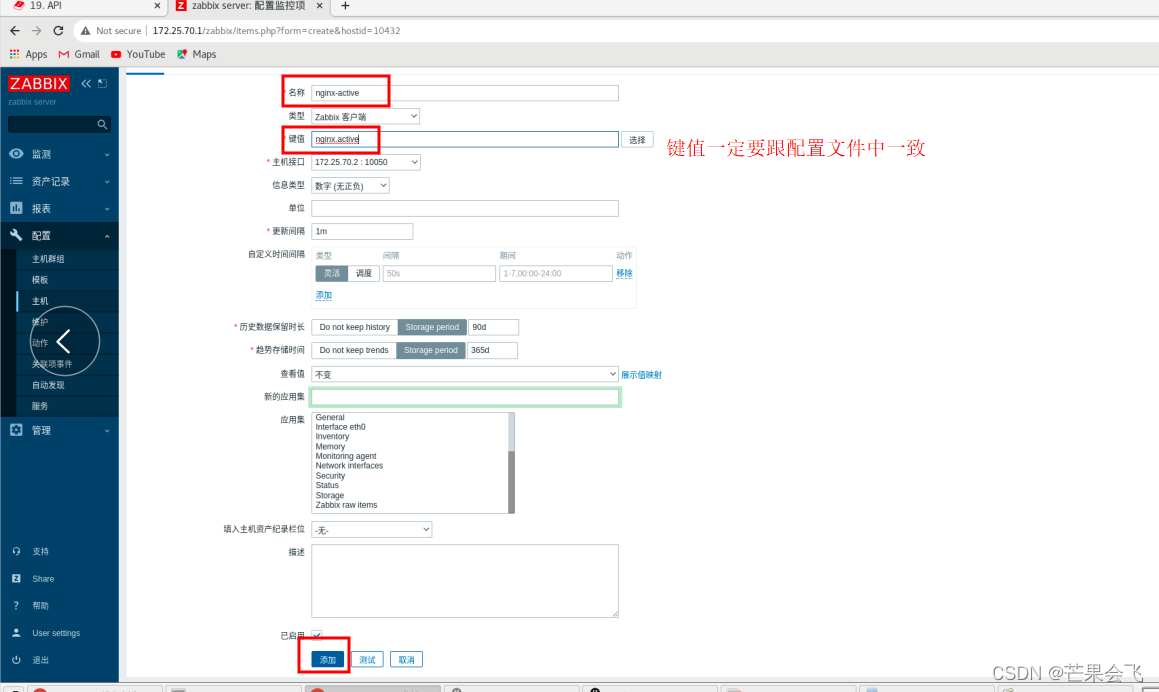The width and height of the screenshot is (1159, 692).
Task: Click the 更新间隔 input field
Action: (x=362, y=231)
